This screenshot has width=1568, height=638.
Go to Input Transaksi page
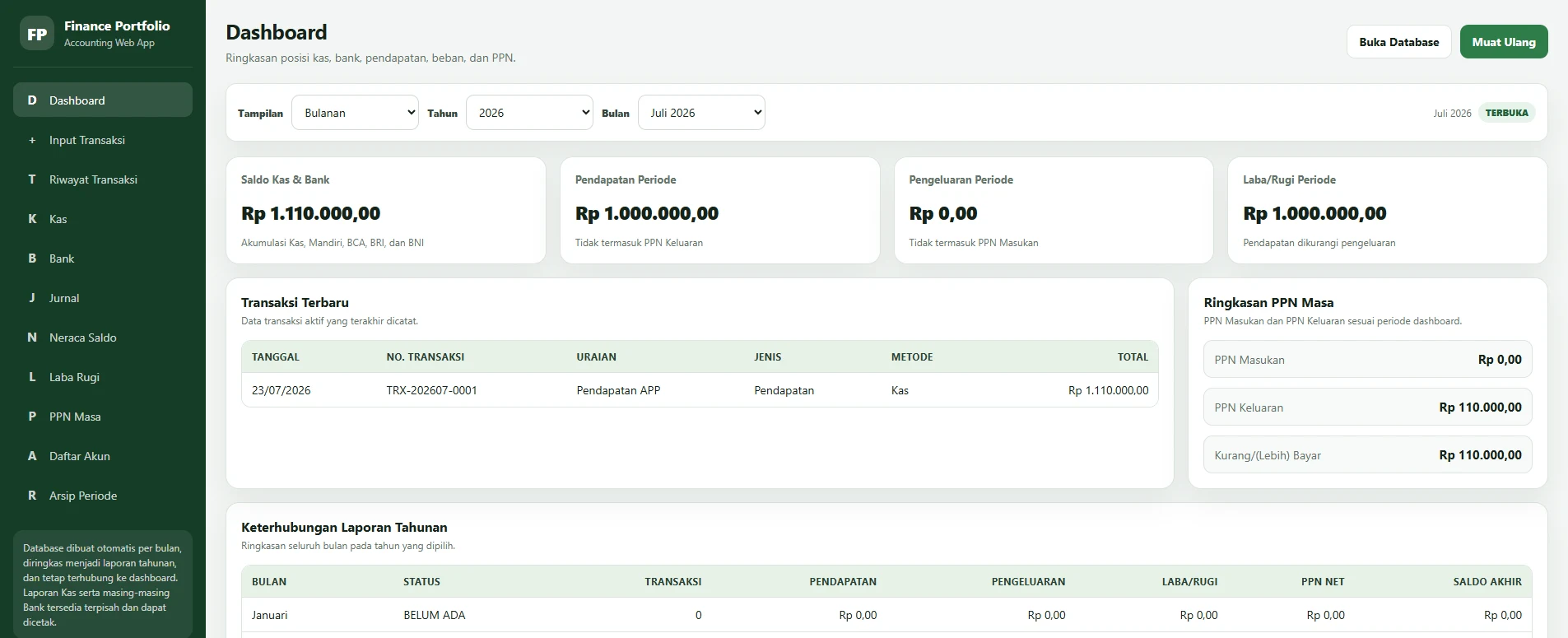coord(103,140)
